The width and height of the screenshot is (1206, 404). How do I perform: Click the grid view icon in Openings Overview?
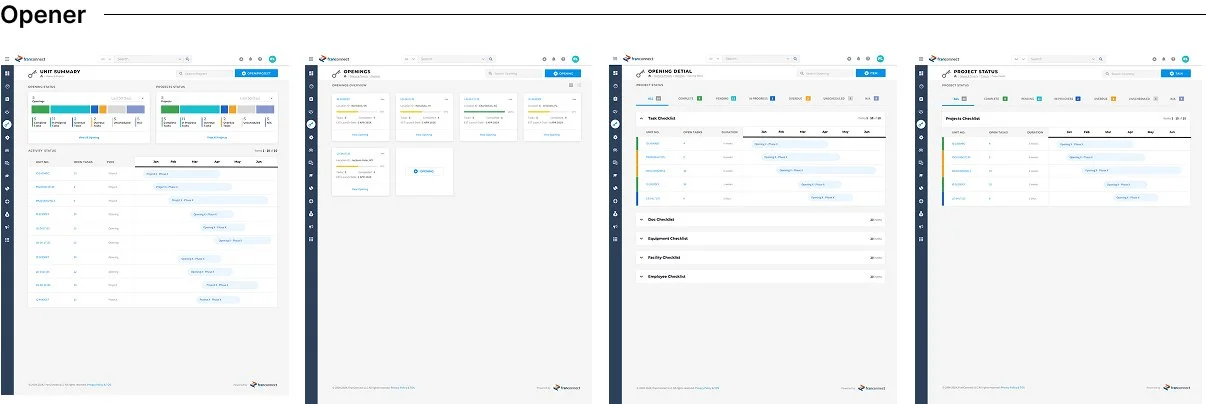click(x=570, y=86)
